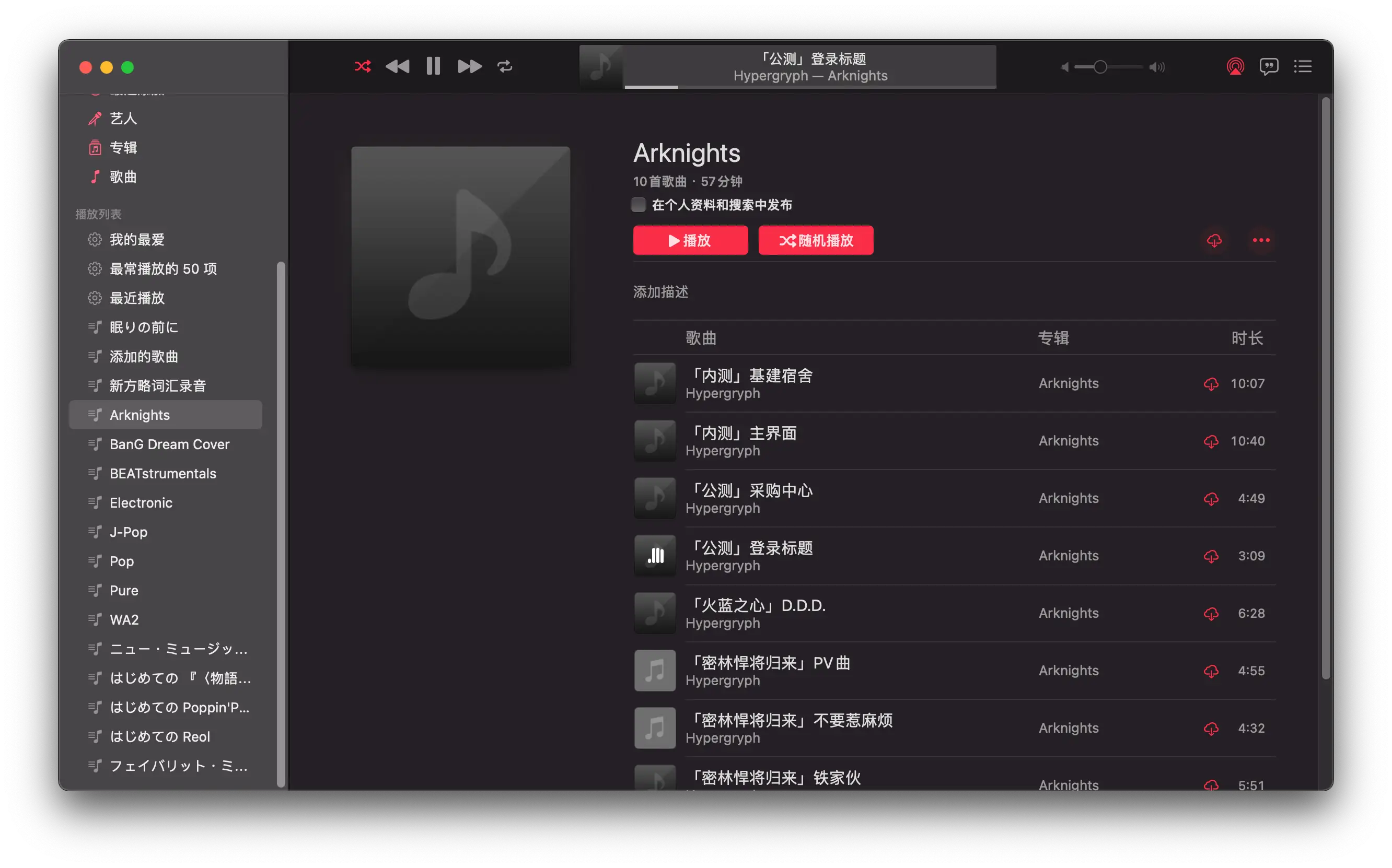Select the Electronic playlist
The height and width of the screenshot is (868, 1392).
pyautogui.click(x=166, y=503)
